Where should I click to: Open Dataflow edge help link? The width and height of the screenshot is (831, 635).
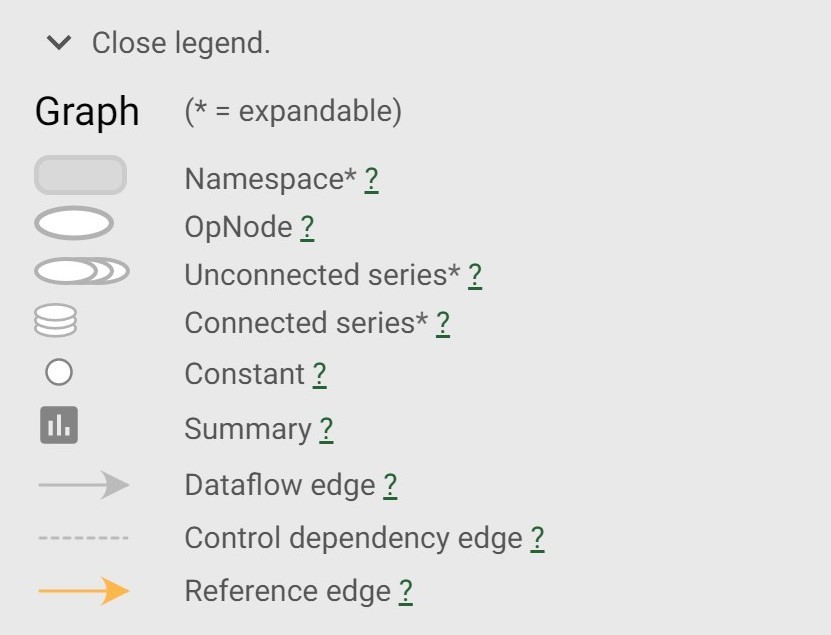point(390,486)
